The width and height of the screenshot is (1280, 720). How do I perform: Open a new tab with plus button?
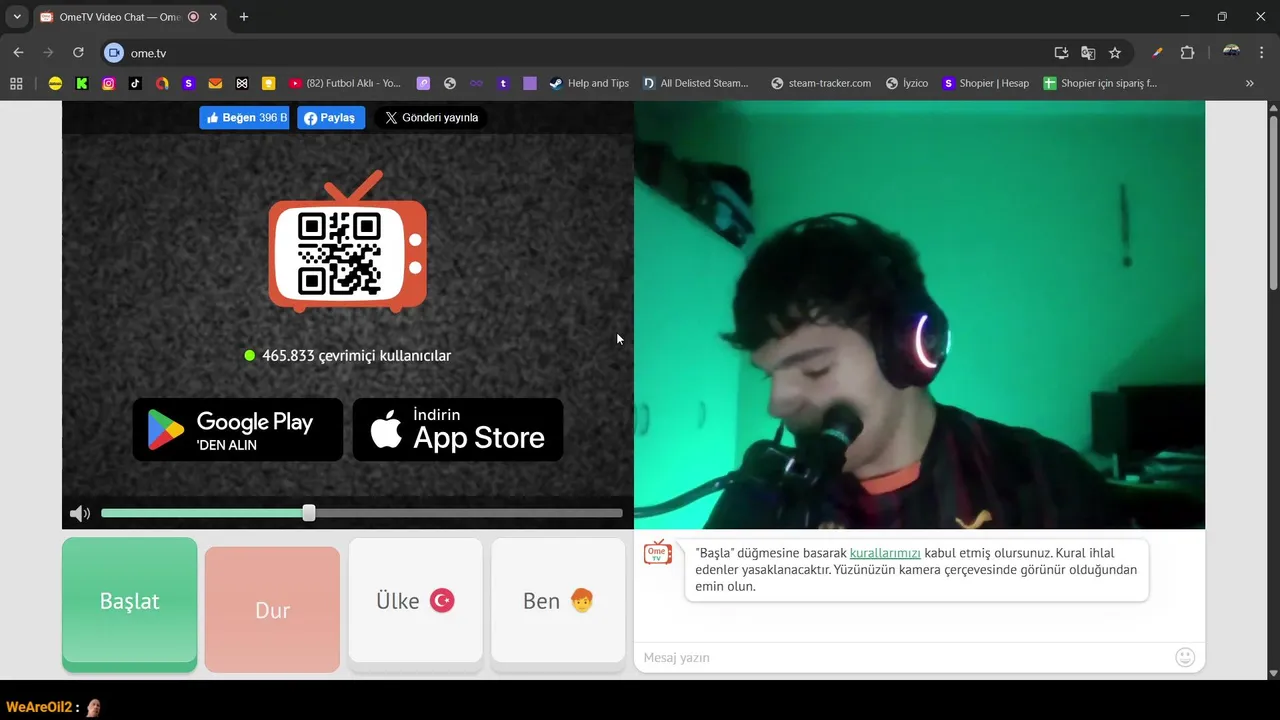(244, 17)
